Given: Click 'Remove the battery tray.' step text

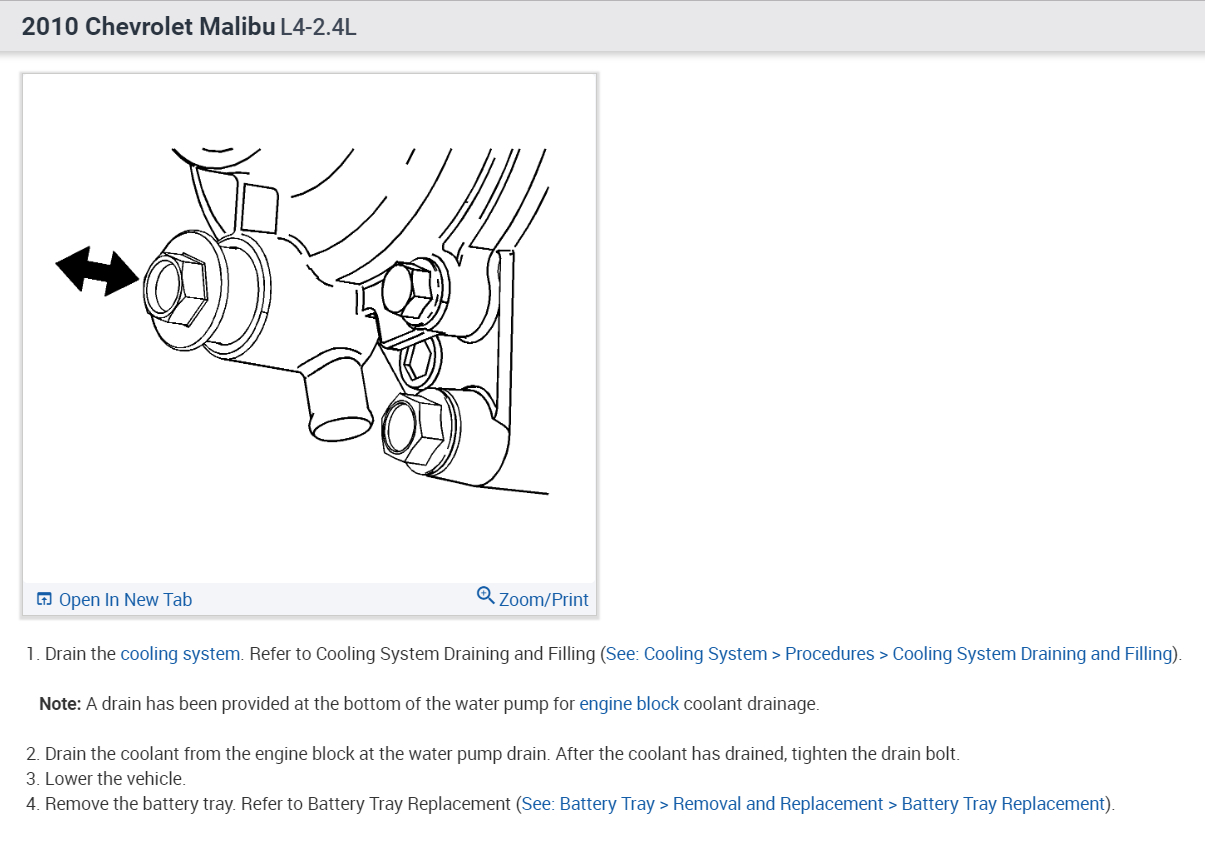Looking at the screenshot, I should tap(139, 804).
